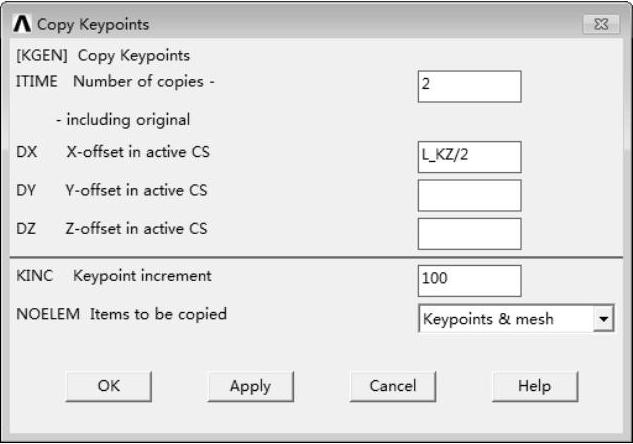Click the 'Keypoint increment' label
633x444 pixels.
[x=143, y=275]
